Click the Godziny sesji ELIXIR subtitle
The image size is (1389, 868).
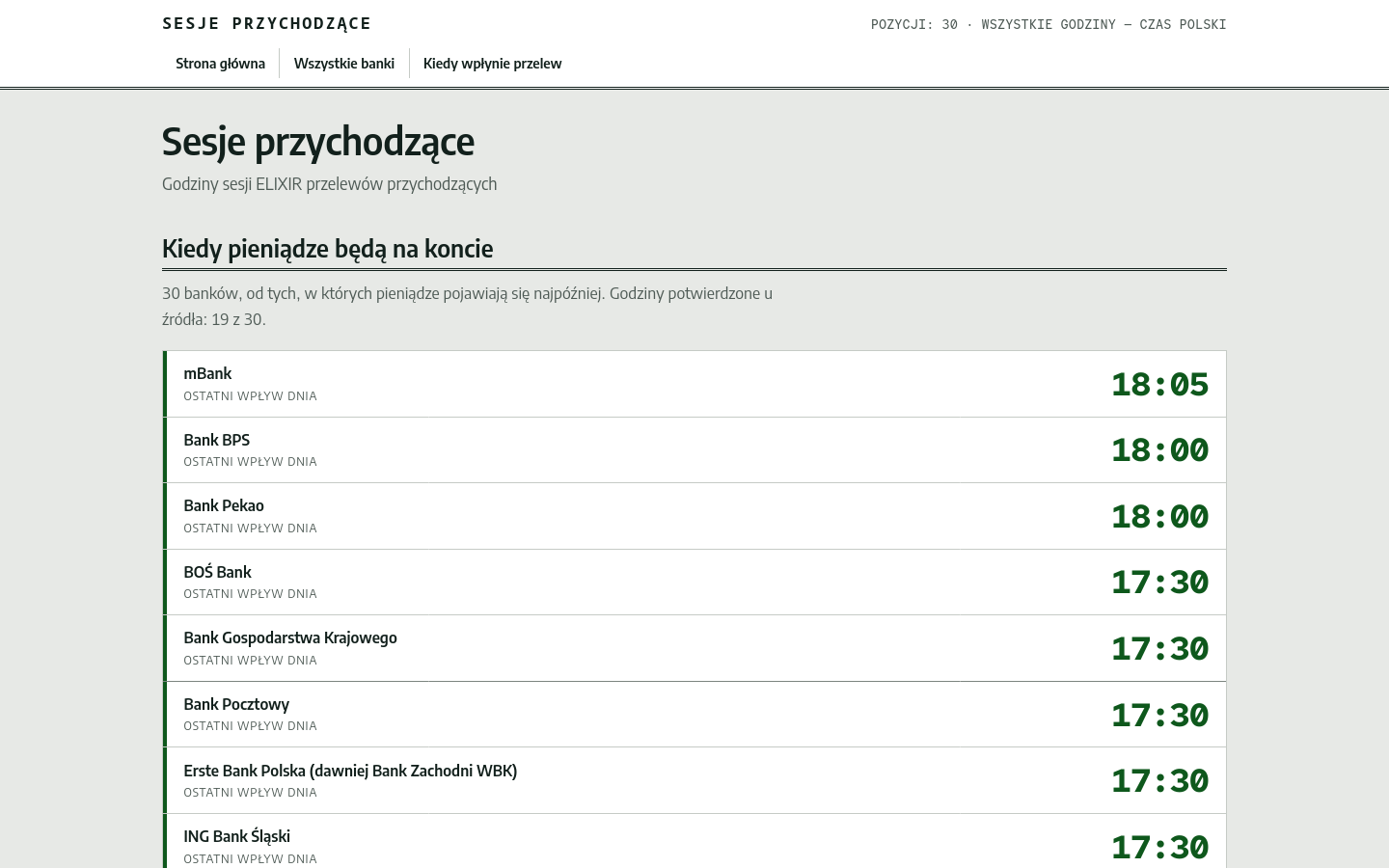tap(330, 184)
